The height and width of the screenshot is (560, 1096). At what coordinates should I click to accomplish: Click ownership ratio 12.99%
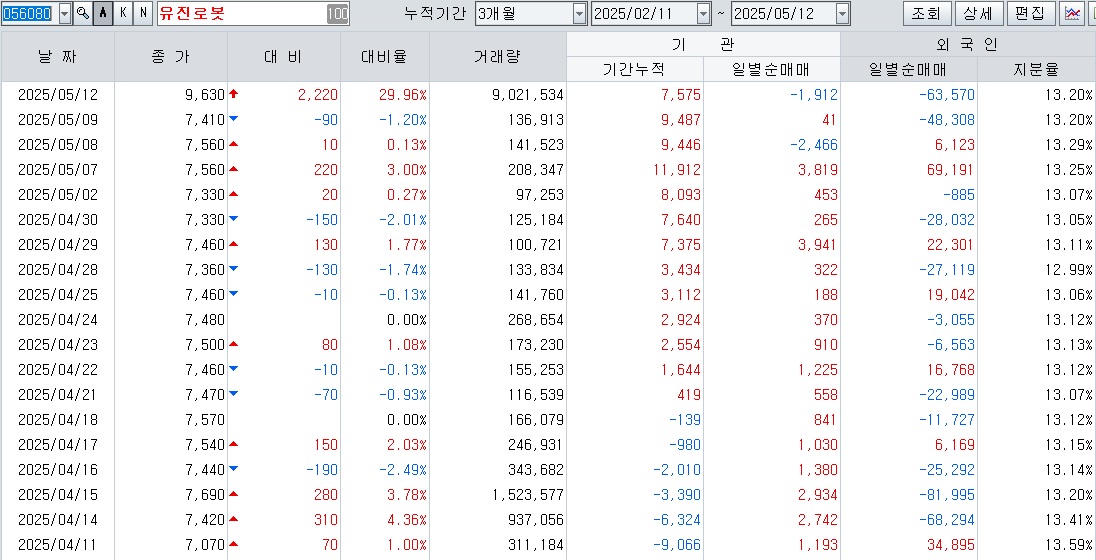click(x=1069, y=270)
